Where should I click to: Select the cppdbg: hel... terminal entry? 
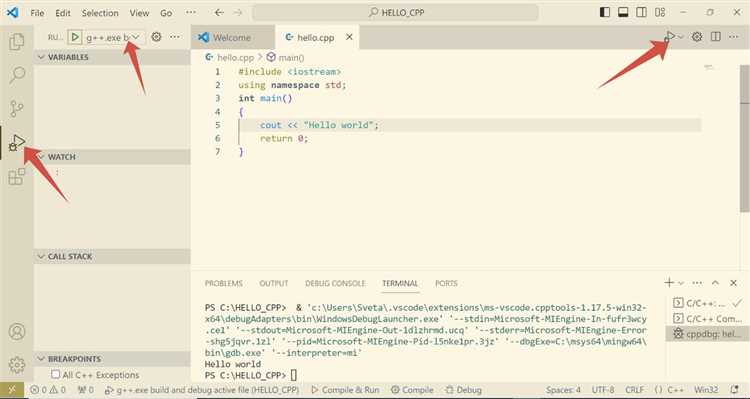pyautogui.click(x=707, y=333)
